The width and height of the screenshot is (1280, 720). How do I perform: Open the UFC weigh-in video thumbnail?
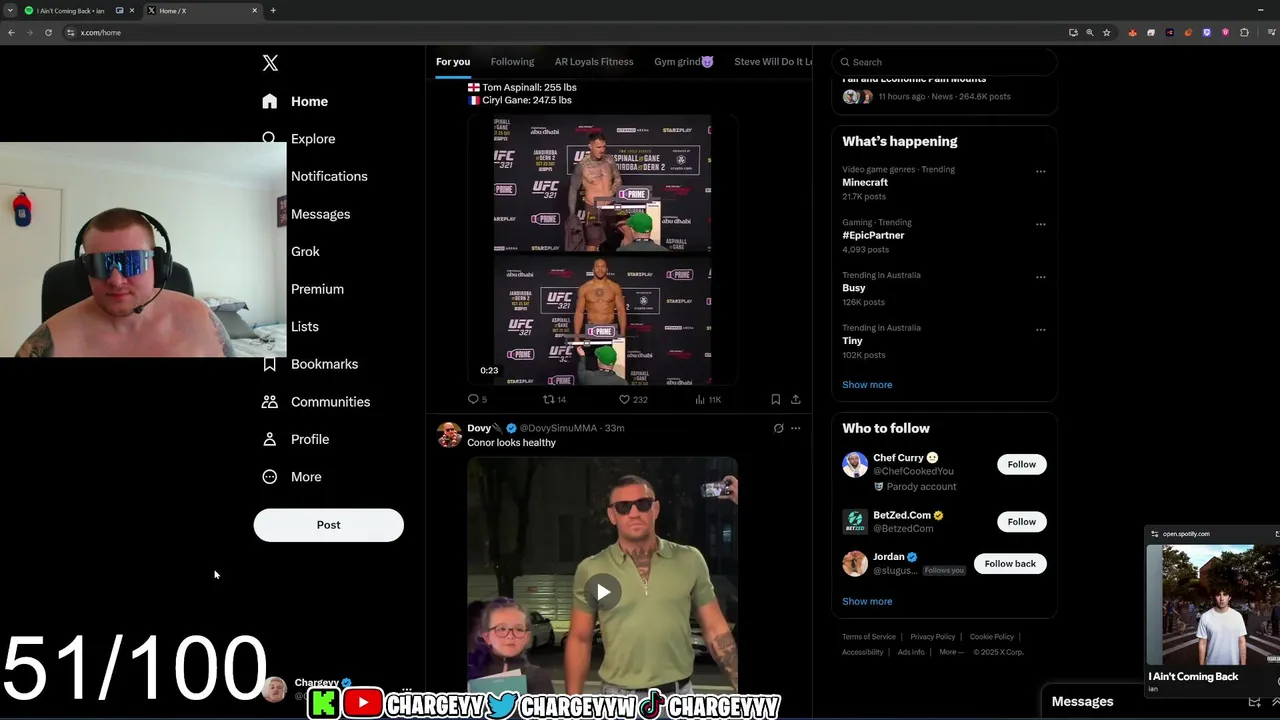[x=602, y=250]
